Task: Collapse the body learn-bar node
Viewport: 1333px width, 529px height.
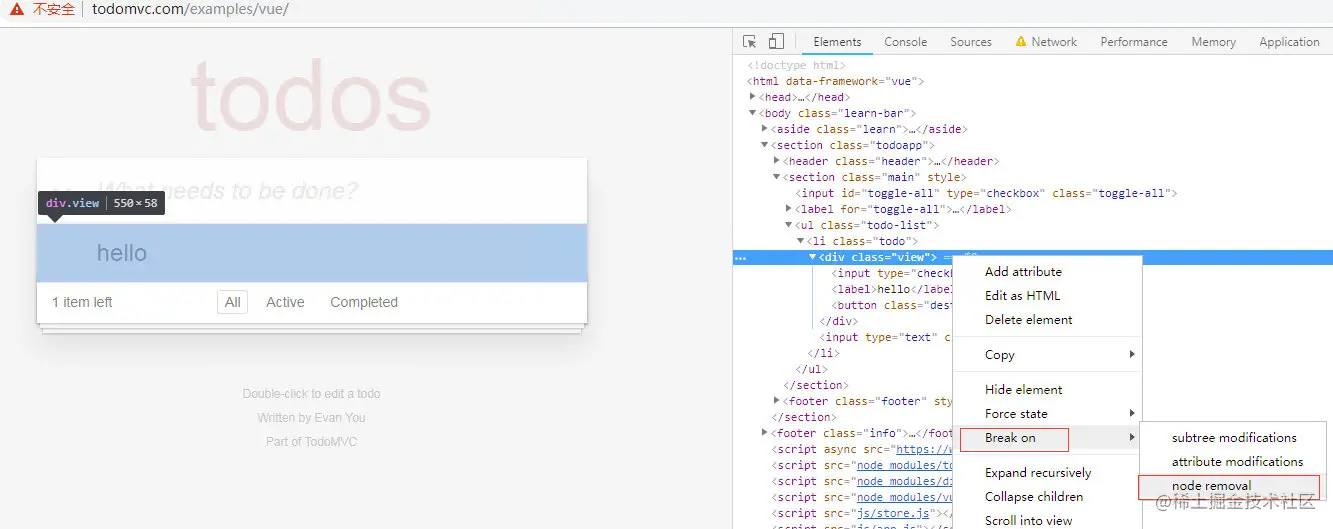Action: (753, 113)
